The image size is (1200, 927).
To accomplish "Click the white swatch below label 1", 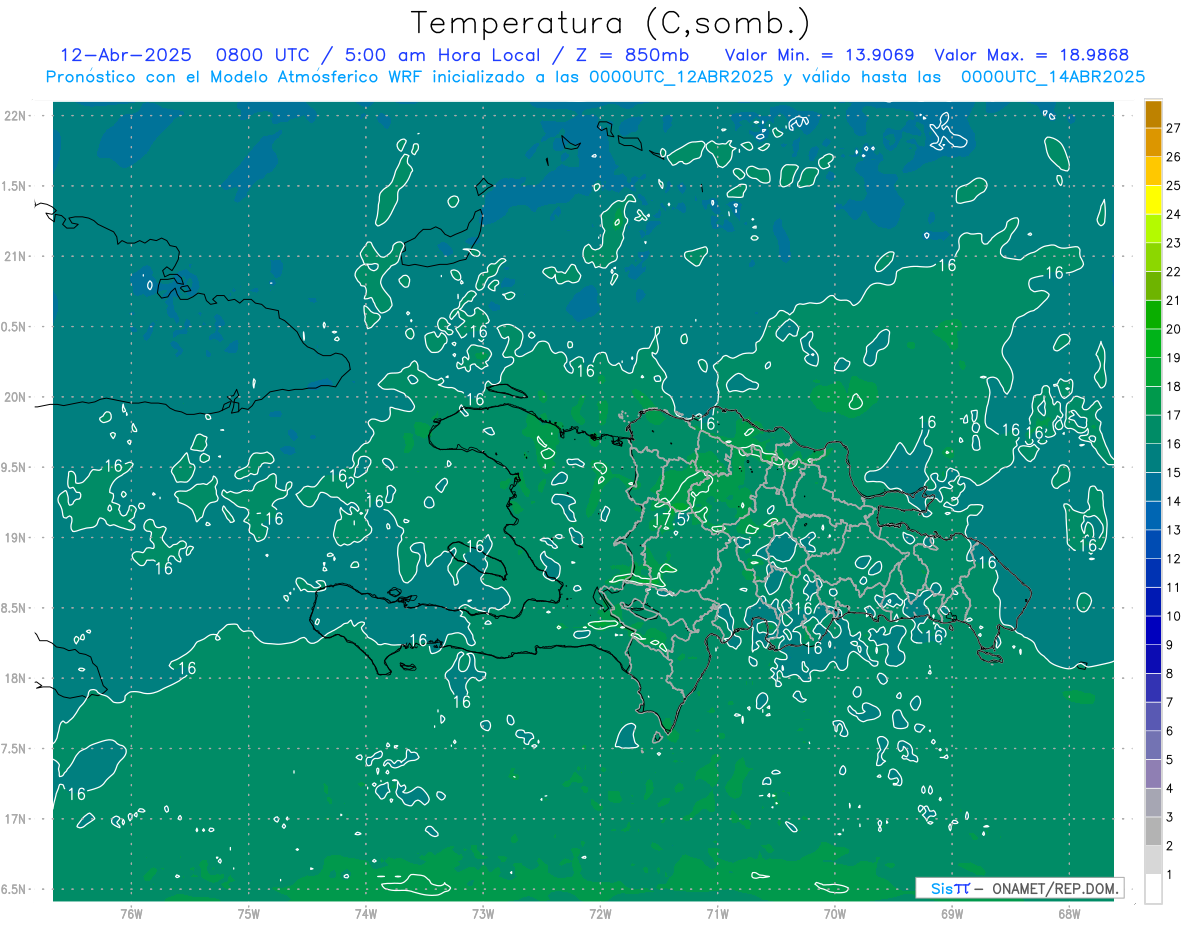I will pos(1153,889).
